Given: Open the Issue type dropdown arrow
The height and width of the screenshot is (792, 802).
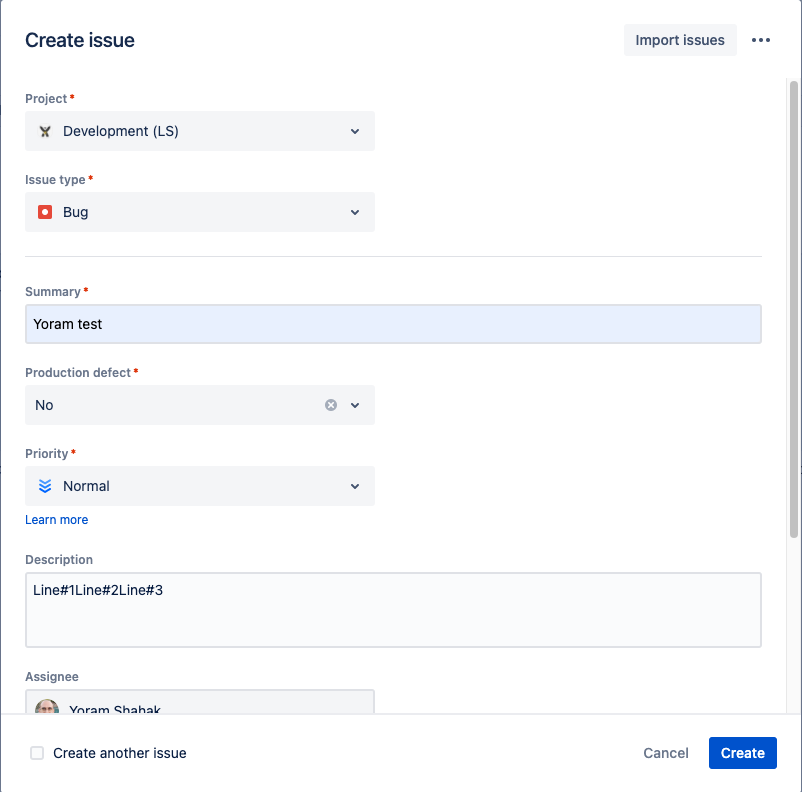Looking at the screenshot, I should 355,212.
